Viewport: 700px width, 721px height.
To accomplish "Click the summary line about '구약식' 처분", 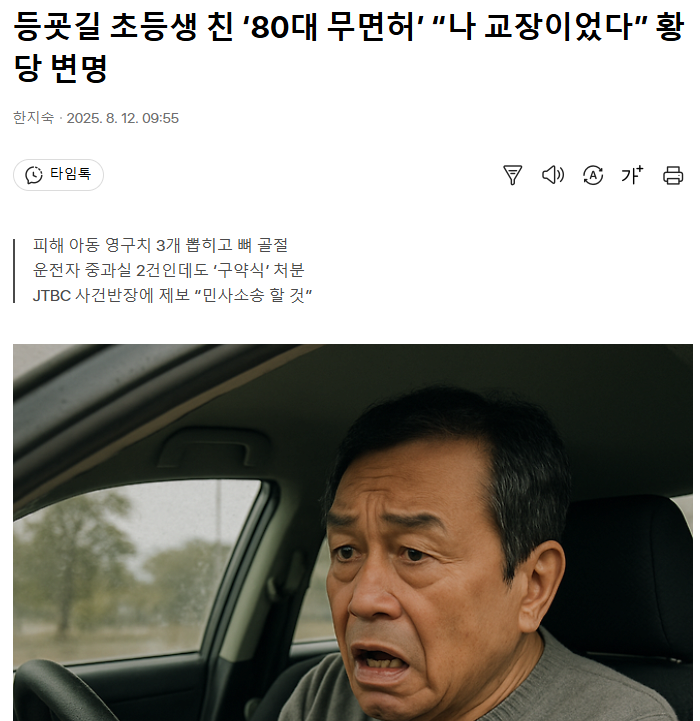I will point(168,270).
